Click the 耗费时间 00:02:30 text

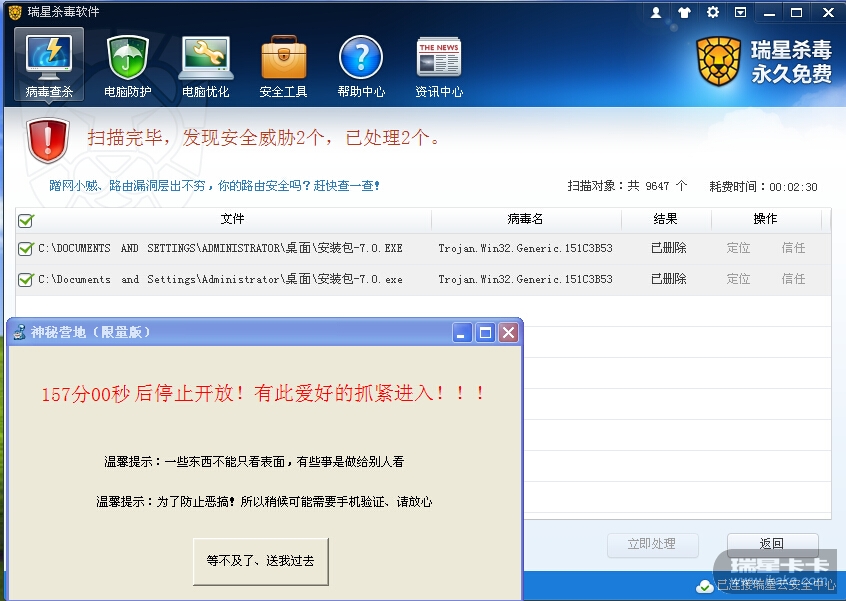coord(763,187)
